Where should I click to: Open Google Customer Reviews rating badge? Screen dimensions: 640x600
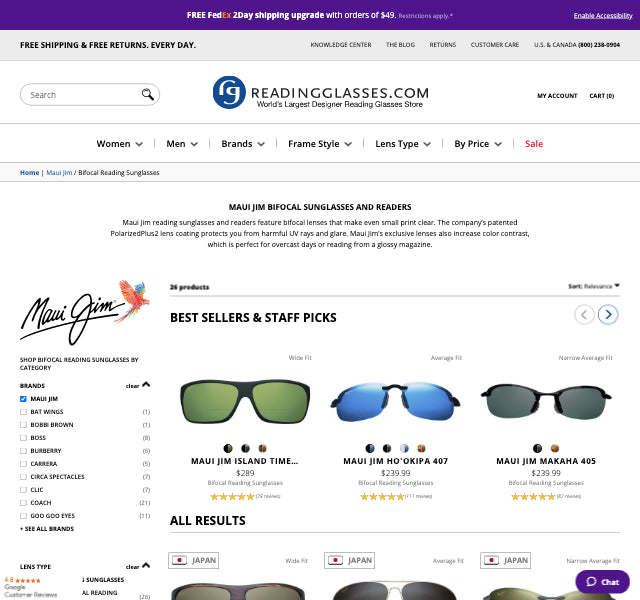click(30, 587)
